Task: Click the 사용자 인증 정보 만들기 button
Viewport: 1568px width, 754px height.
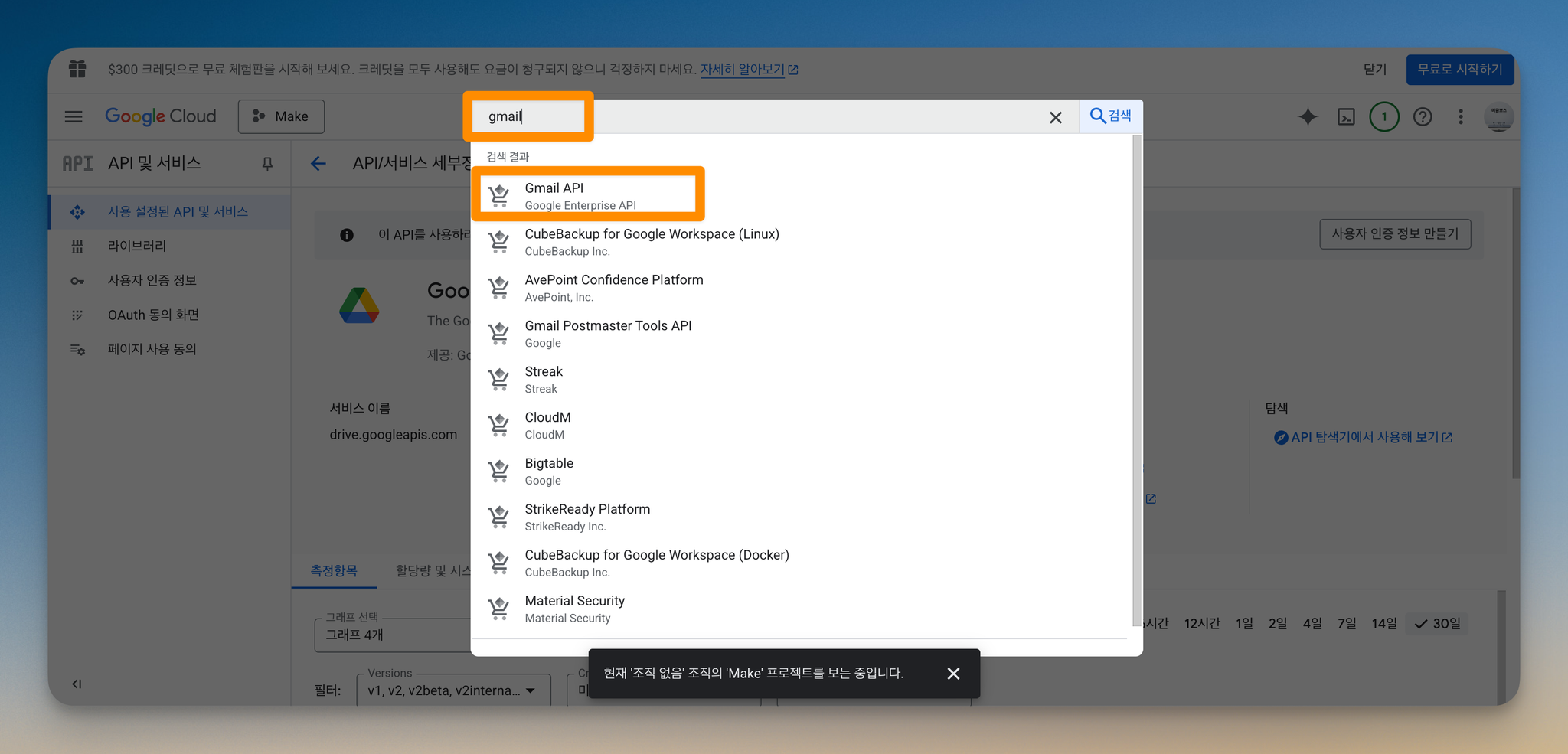Action: pyautogui.click(x=1395, y=233)
